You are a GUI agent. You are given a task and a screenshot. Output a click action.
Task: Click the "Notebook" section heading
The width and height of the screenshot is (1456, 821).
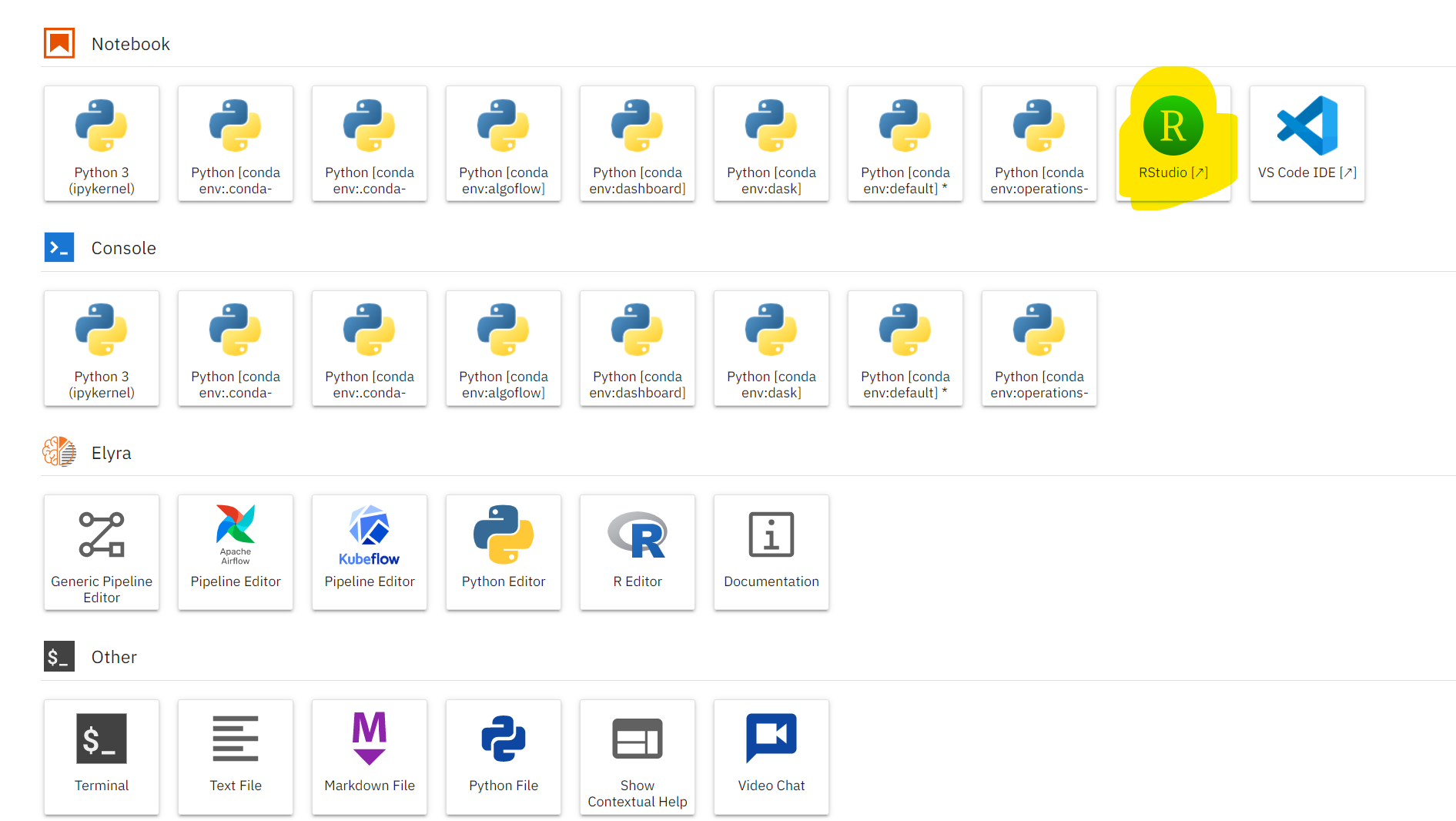(131, 44)
